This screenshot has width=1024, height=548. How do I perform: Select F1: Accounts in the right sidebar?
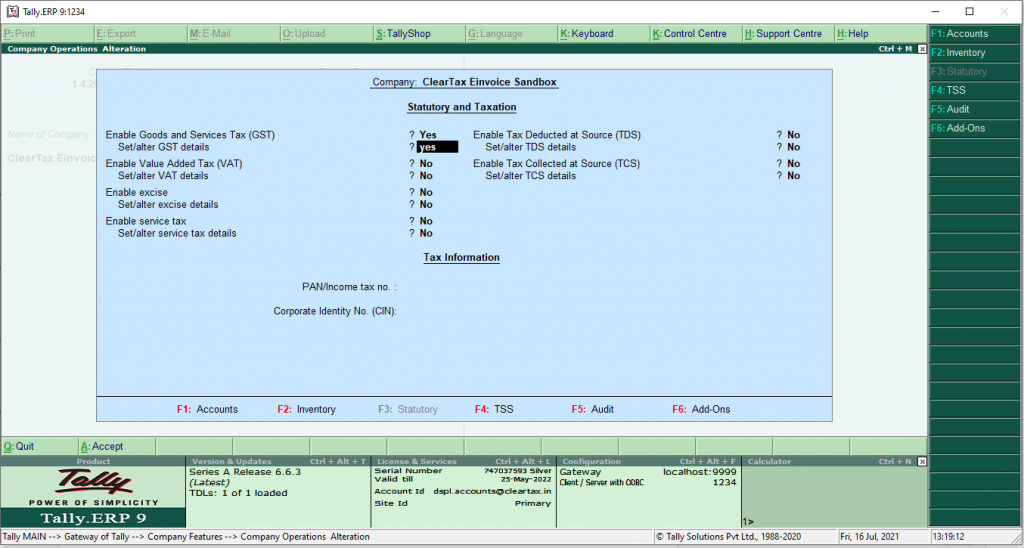pos(976,34)
